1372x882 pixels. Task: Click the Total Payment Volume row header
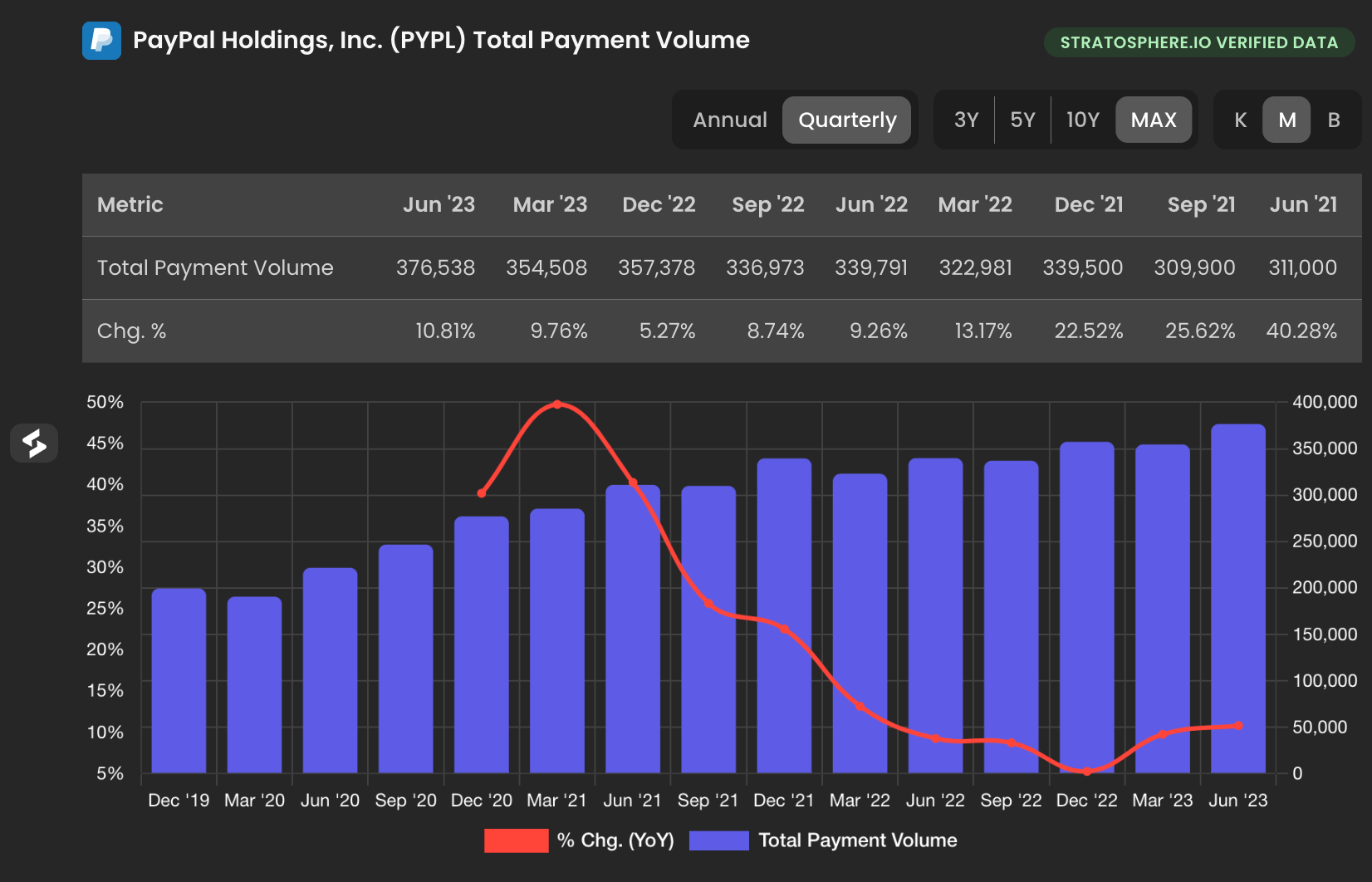coord(215,267)
